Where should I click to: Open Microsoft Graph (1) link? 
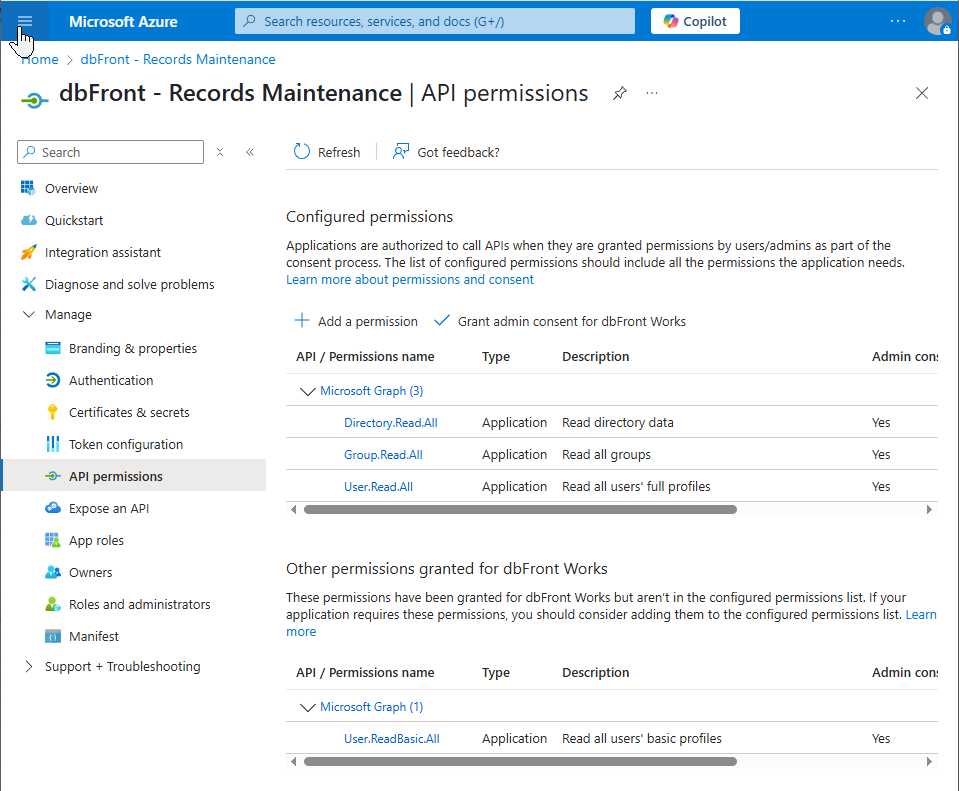(371, 707)
